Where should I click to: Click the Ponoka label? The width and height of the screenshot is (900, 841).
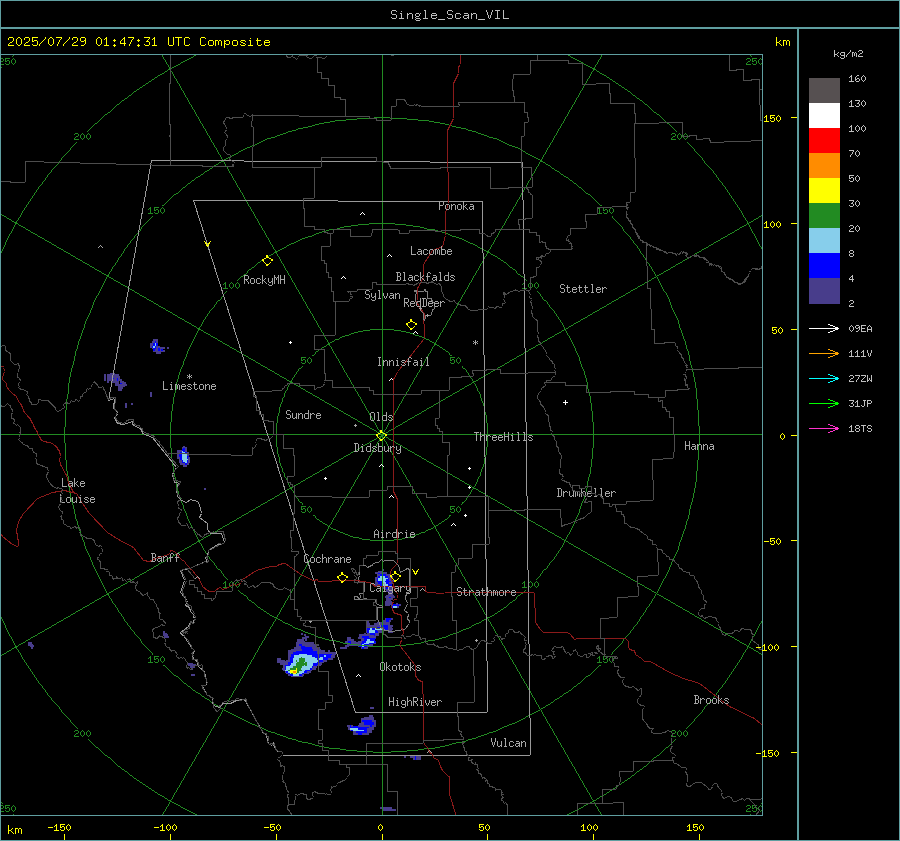pyautogui.click(x=456, y=206)
